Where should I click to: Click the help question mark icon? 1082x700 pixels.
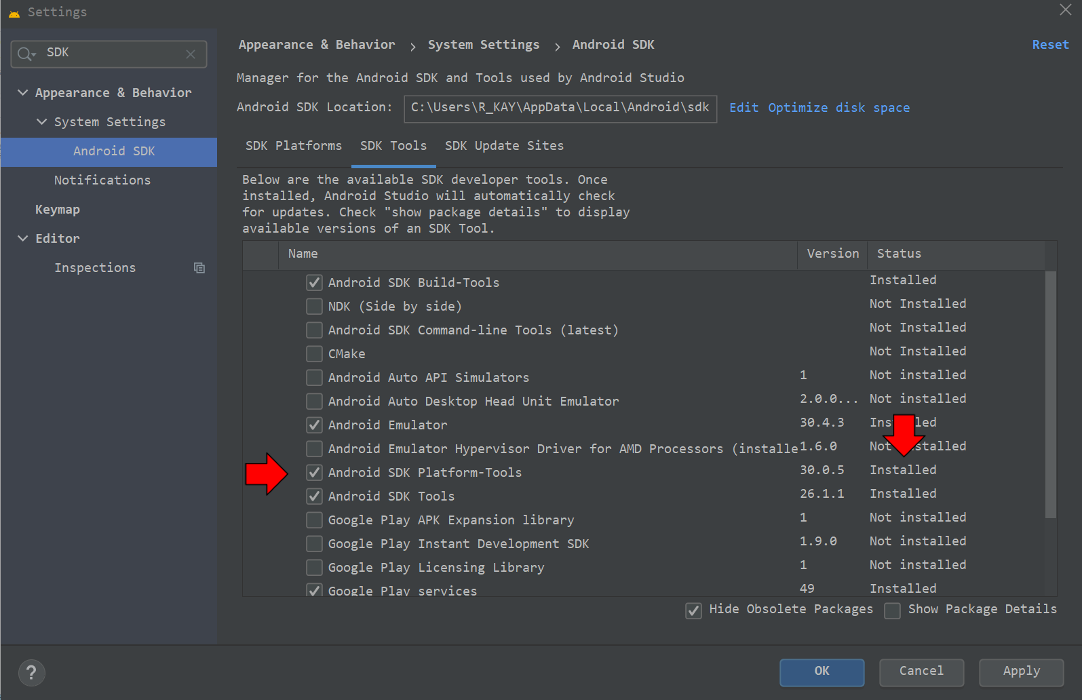pos(32,672)
